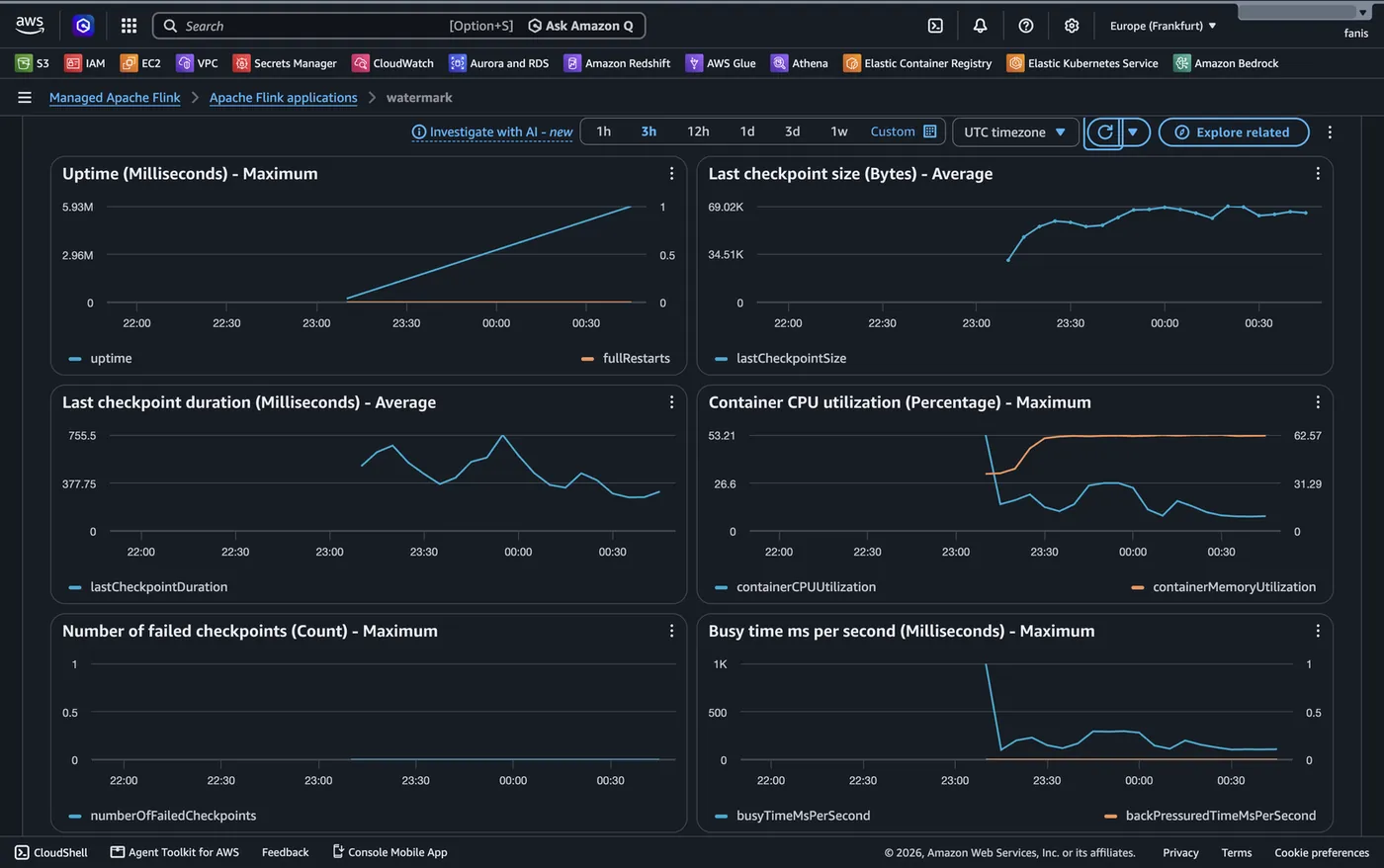Open Busy time ms widget menu
The image size is (1384, 868).
(1318, 631)
